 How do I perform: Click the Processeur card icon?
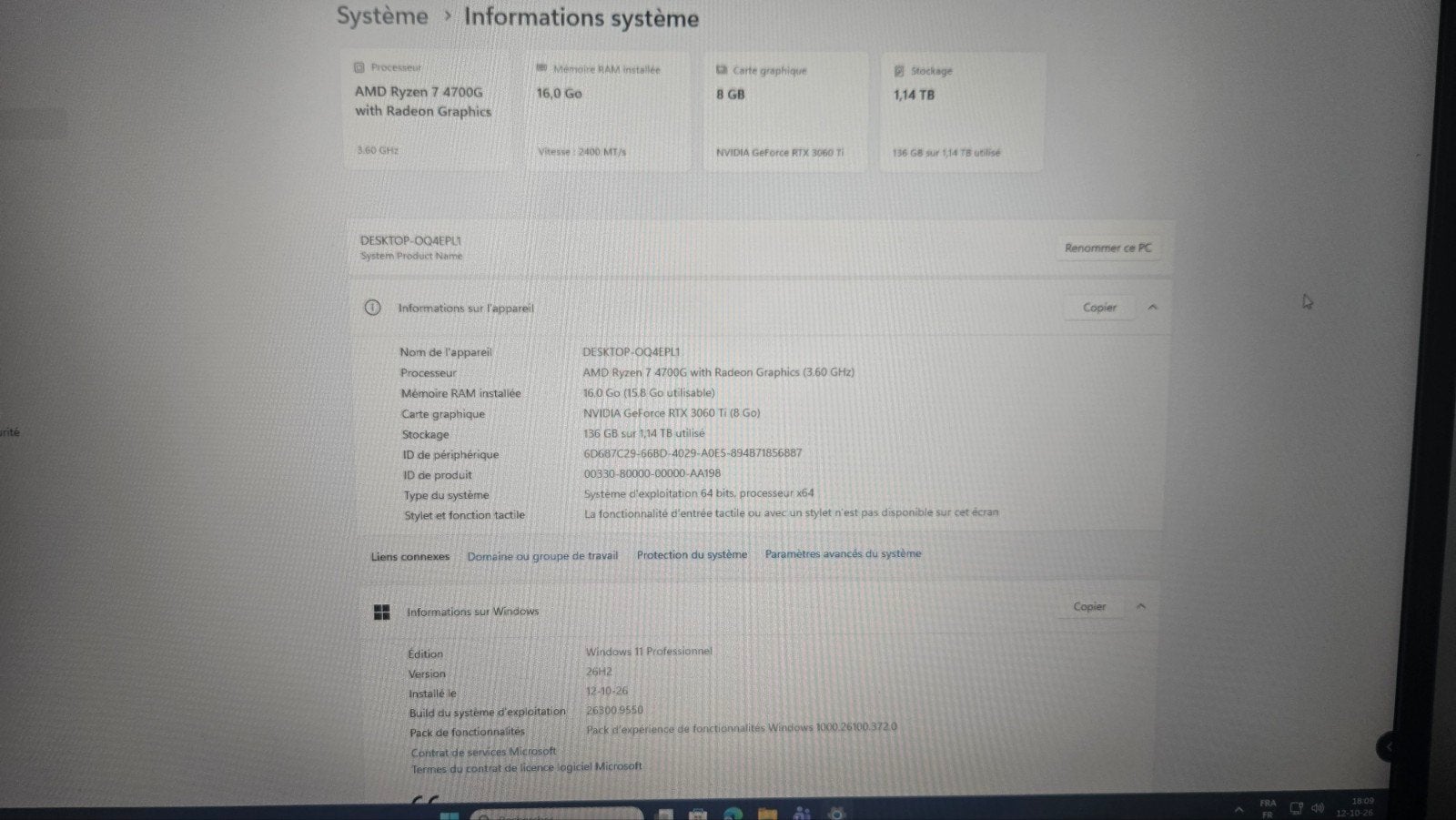[x=359, y=67]
